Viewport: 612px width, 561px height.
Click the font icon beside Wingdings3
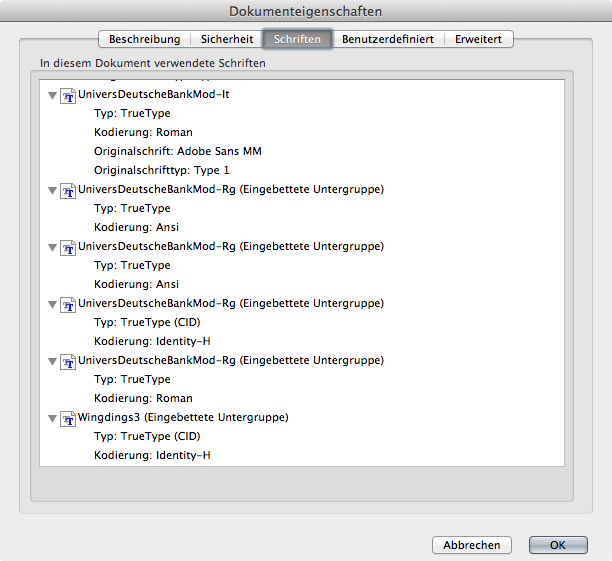pyautogui.click(x=68, y=419)
